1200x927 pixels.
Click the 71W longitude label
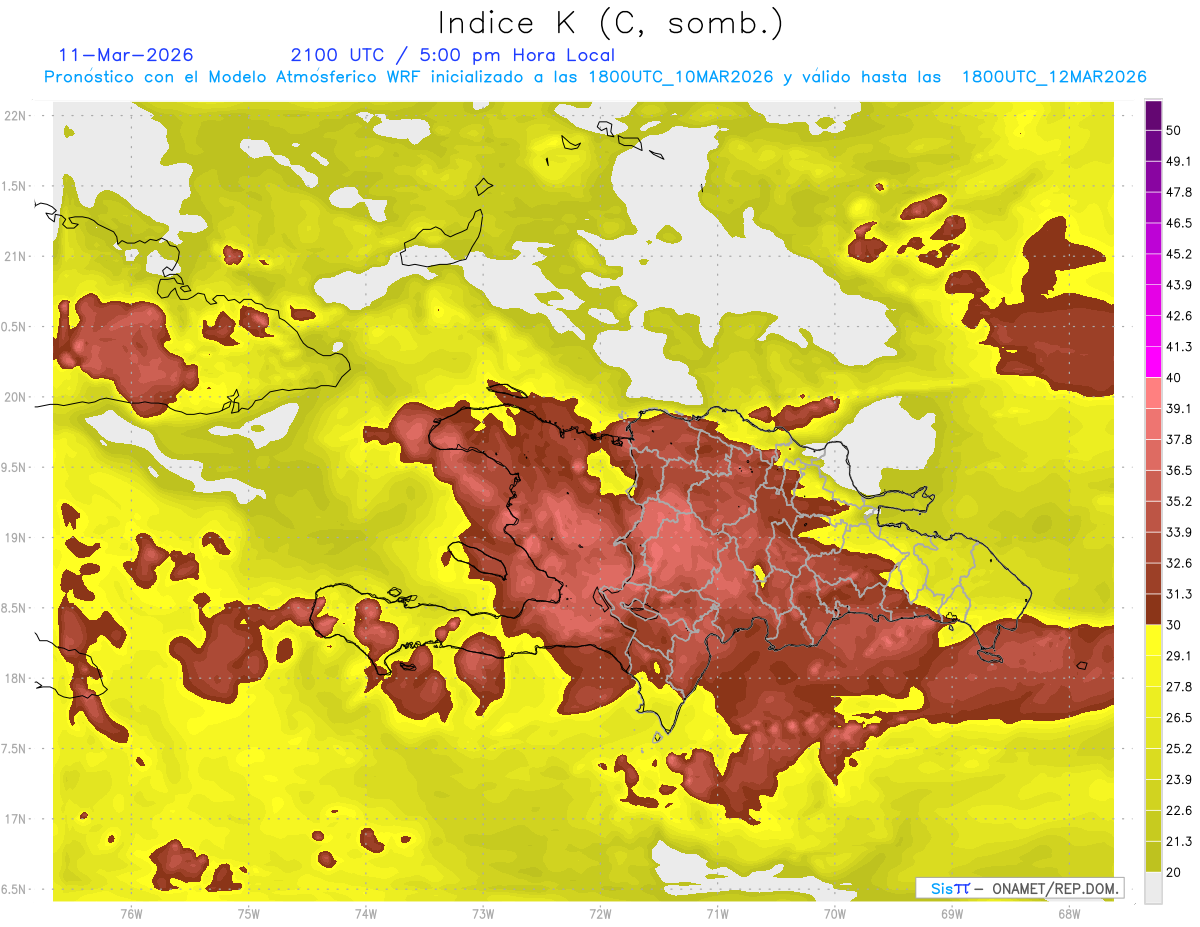tap(717, 914)
